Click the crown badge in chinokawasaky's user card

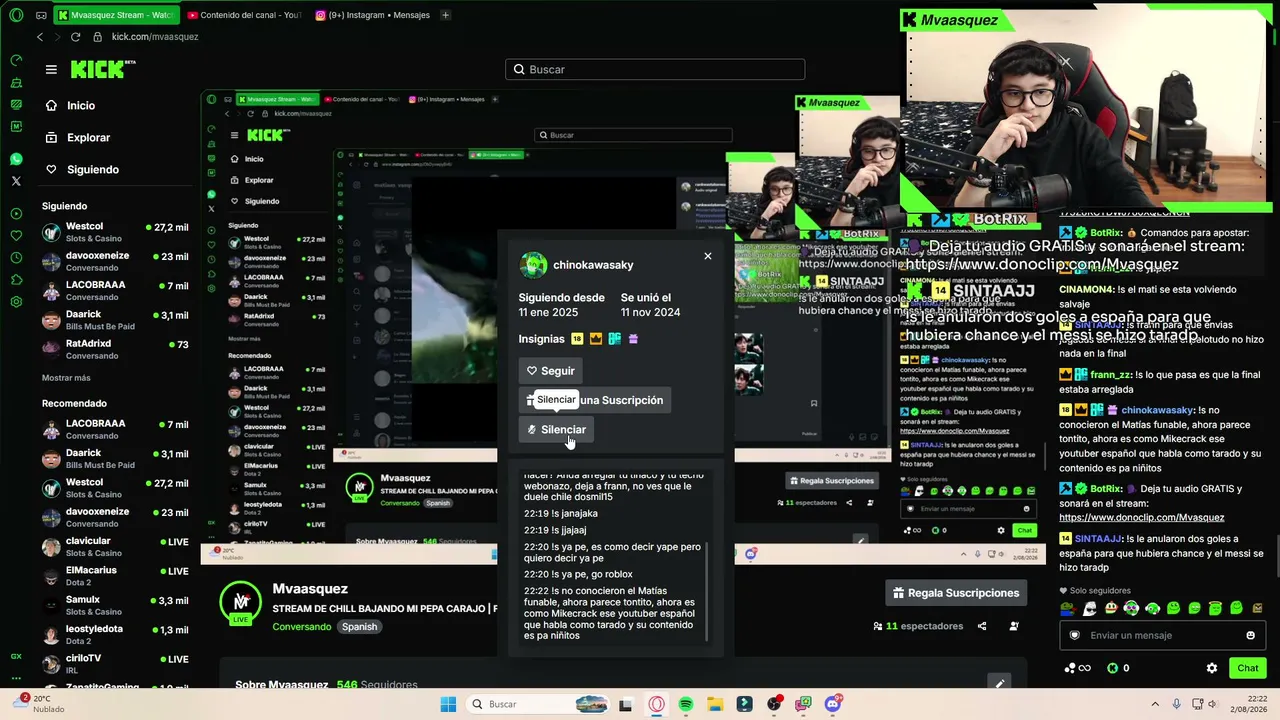pos(596,339)
